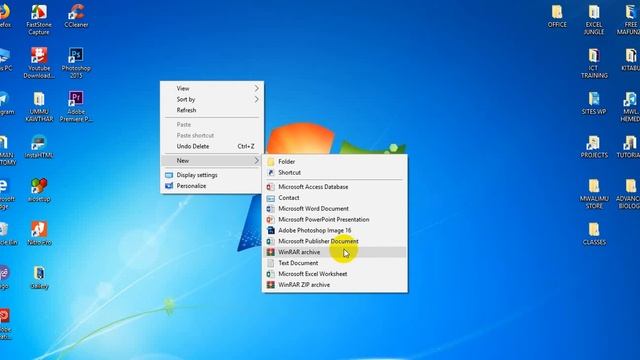The width and height of the screenshot is (640, 360).
Task: Select the Youtube Downloader desktop icon
Action: (x=39, y=62)
